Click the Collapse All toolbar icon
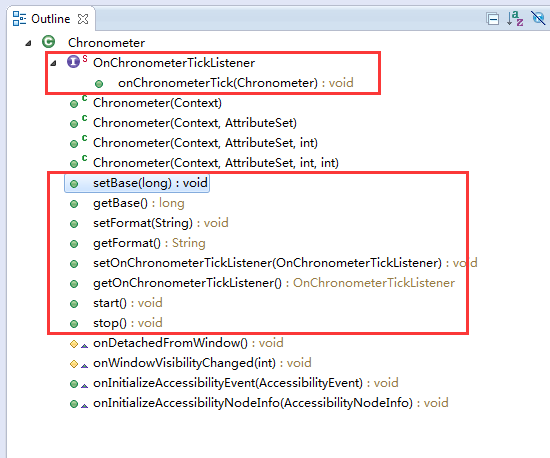Image resolution: width=550 pixels, height=458 pixels. tap(492, 19)
